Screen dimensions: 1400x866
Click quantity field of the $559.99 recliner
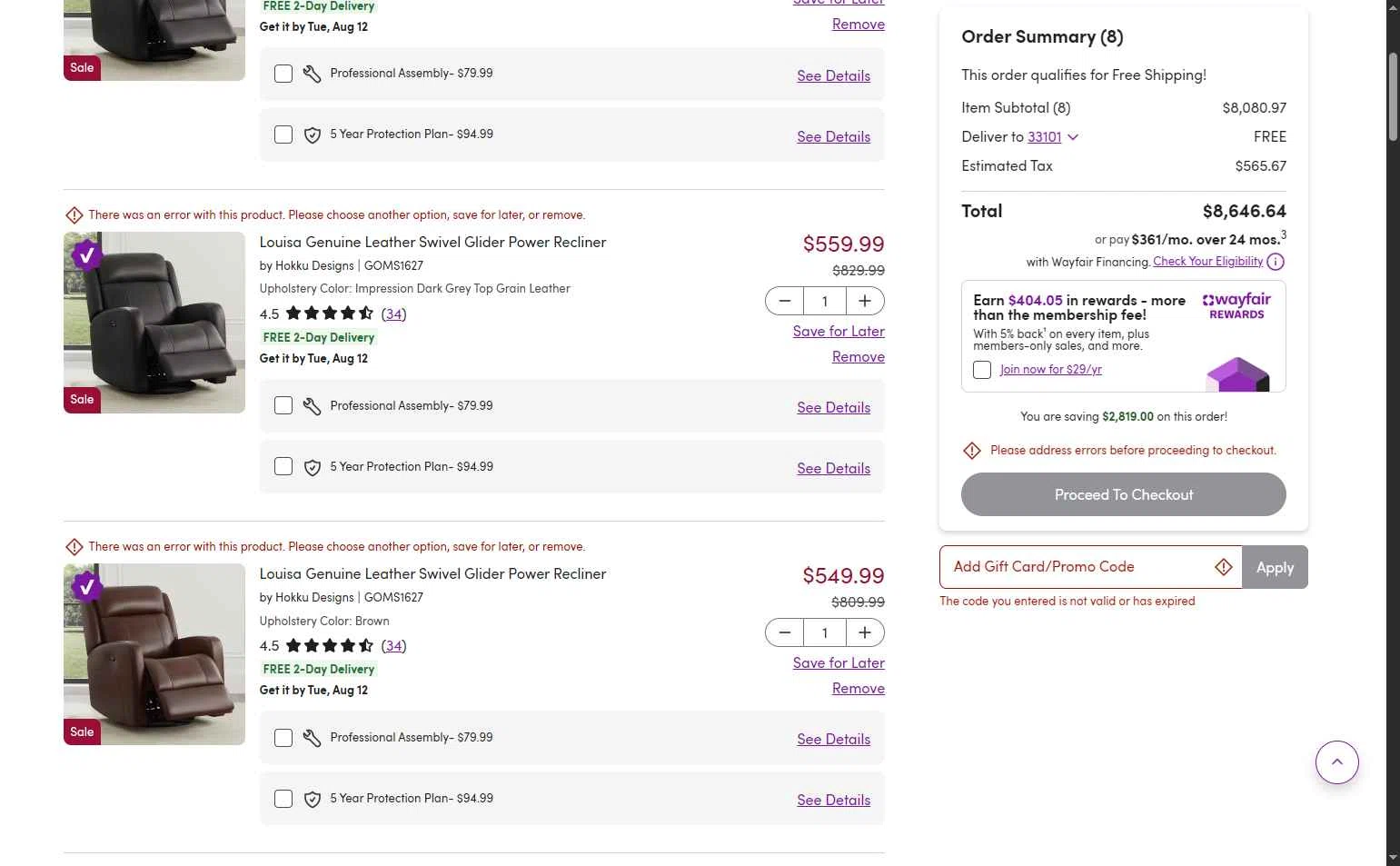[825, 301]
